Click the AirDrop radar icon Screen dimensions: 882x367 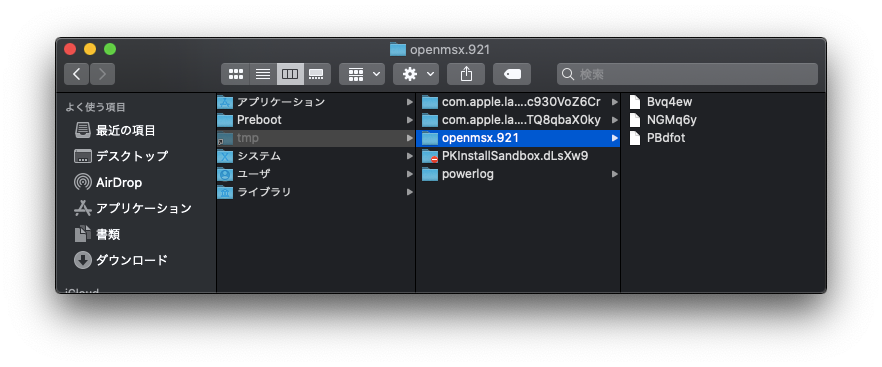pos(83,182)
